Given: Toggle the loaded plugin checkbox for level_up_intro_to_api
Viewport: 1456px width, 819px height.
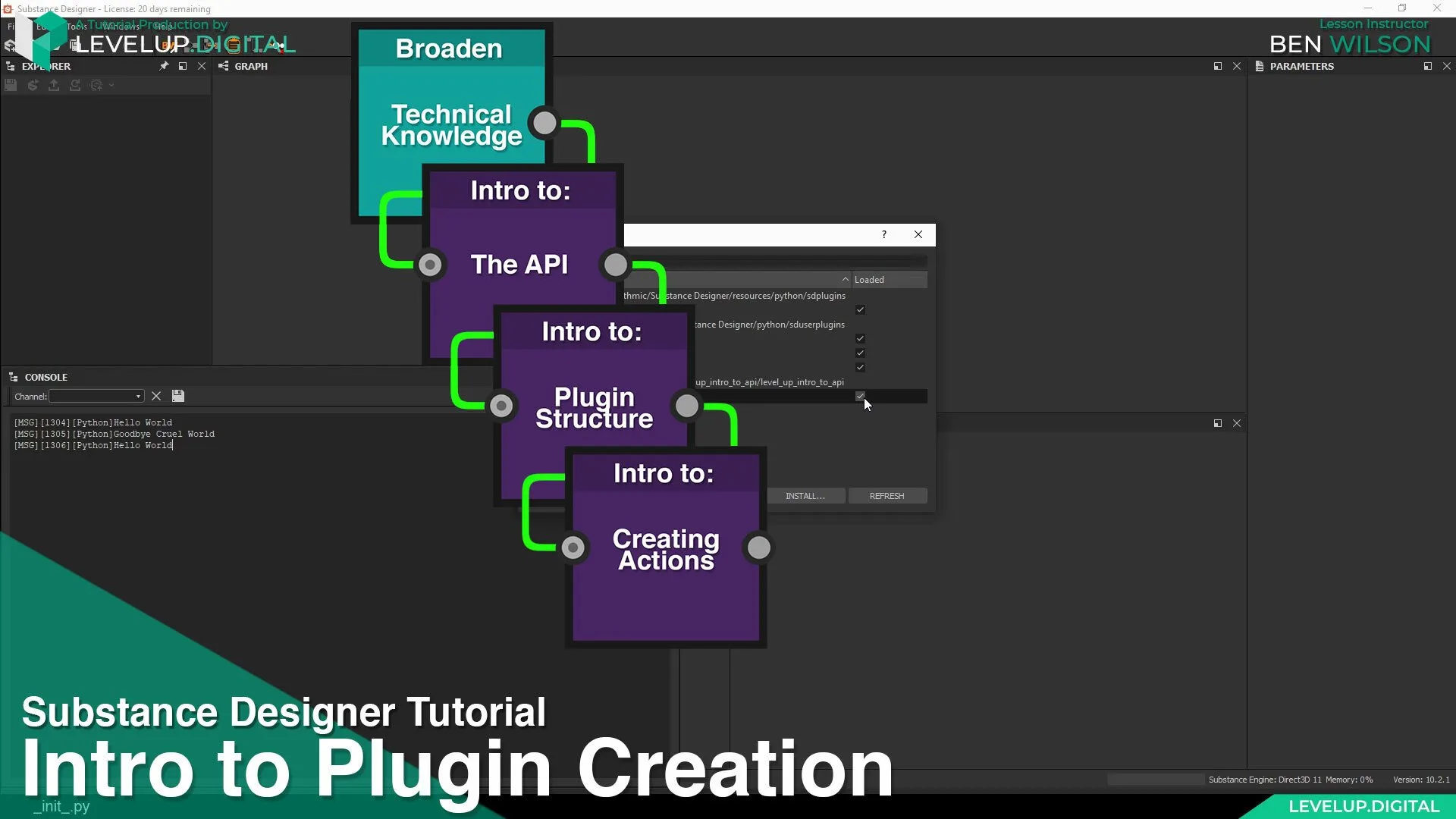Looking at the screenshot, I should pyautogui.click(x=860, y=396).
